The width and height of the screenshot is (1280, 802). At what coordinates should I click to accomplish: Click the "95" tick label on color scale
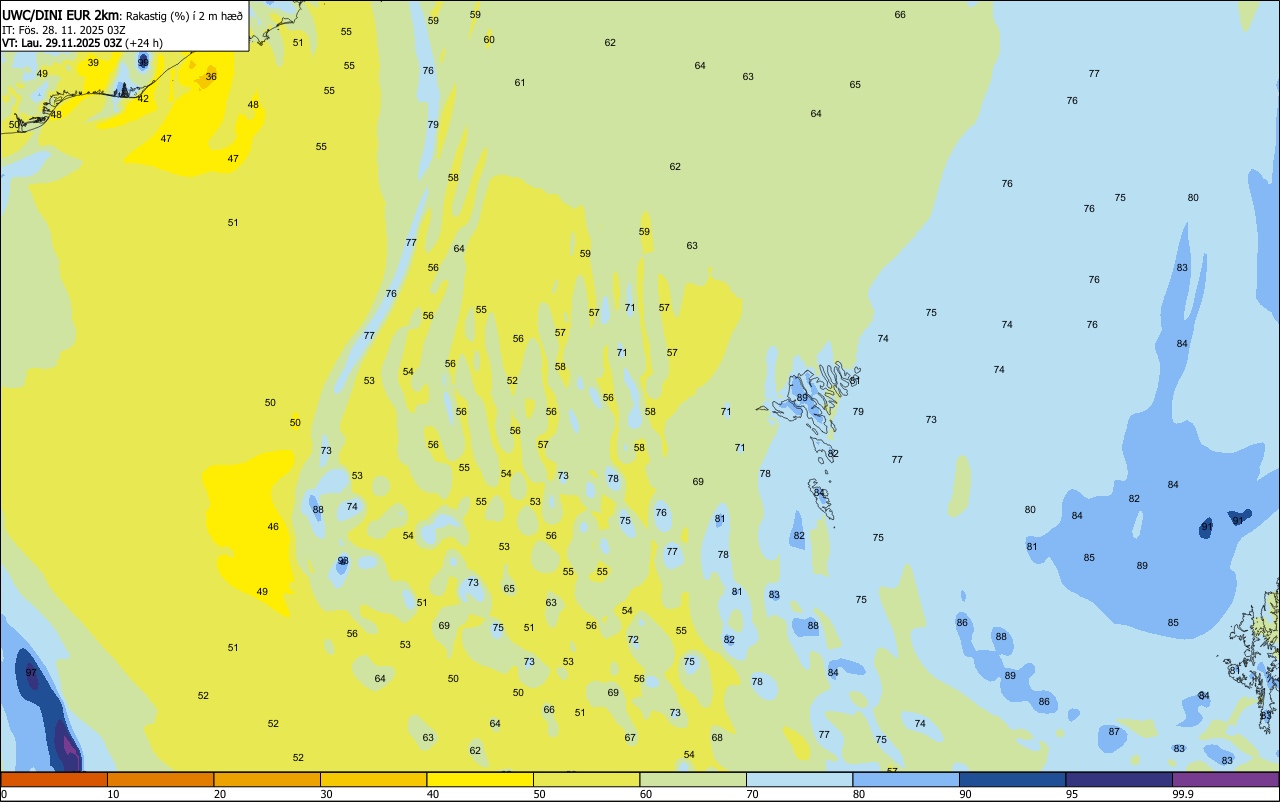tap(1072, 794)
